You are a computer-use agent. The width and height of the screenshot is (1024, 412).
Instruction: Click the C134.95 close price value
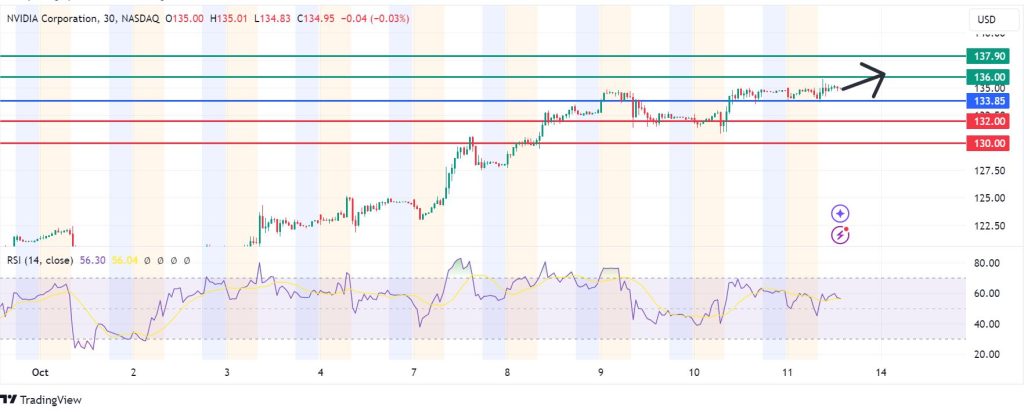[x=316, y=19]
